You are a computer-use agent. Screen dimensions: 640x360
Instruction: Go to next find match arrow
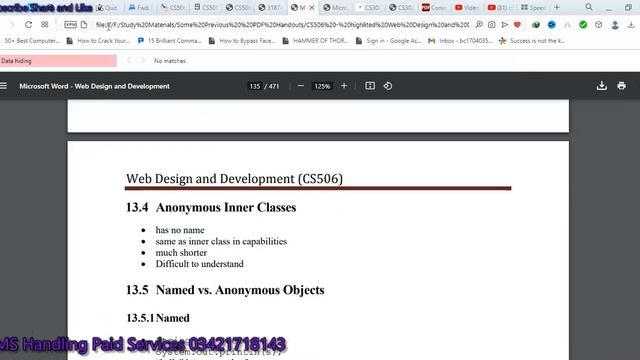(142, 60)
